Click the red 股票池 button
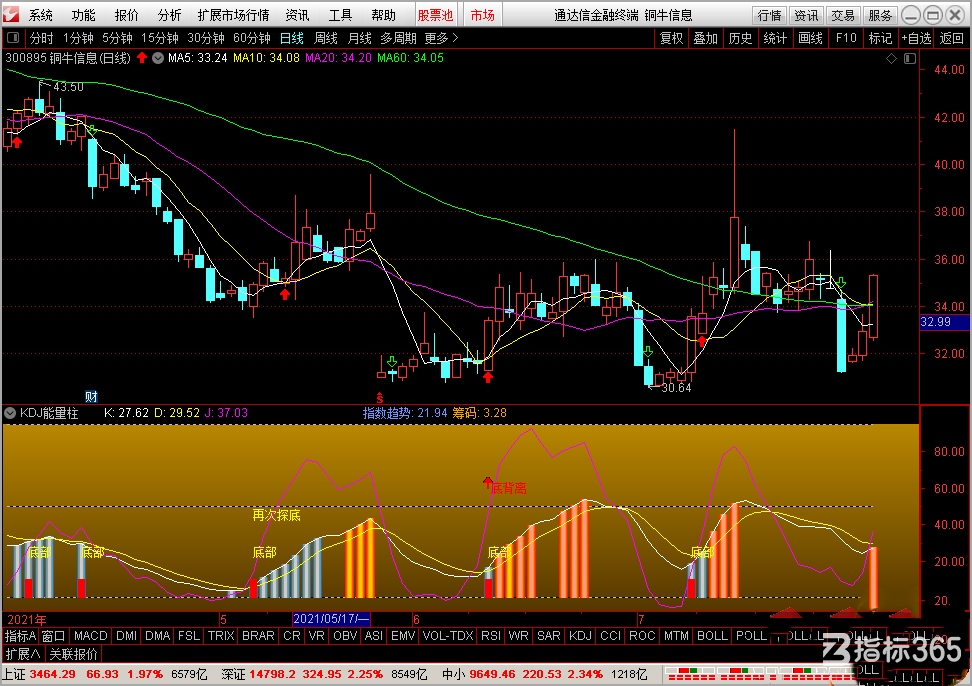 [x=435, y=15]
